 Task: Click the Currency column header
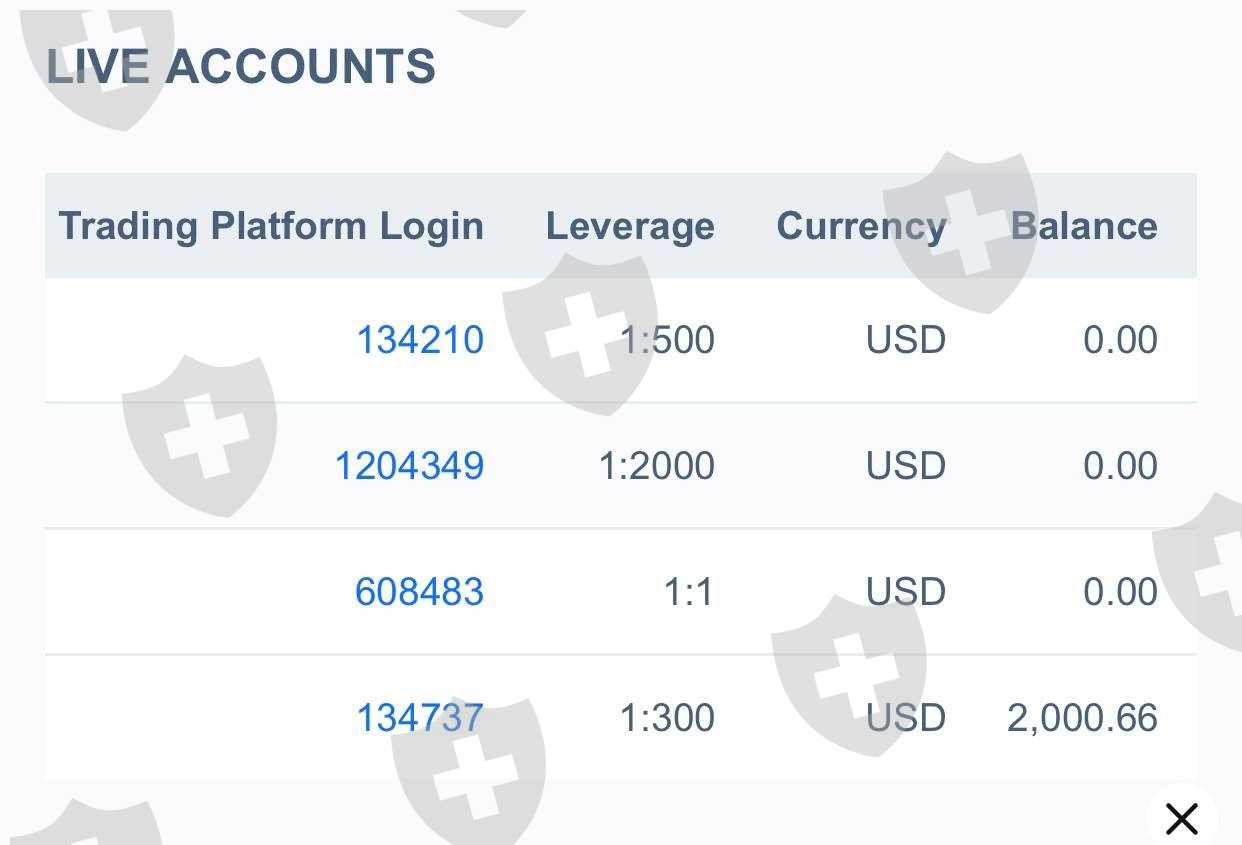(861, 227)
